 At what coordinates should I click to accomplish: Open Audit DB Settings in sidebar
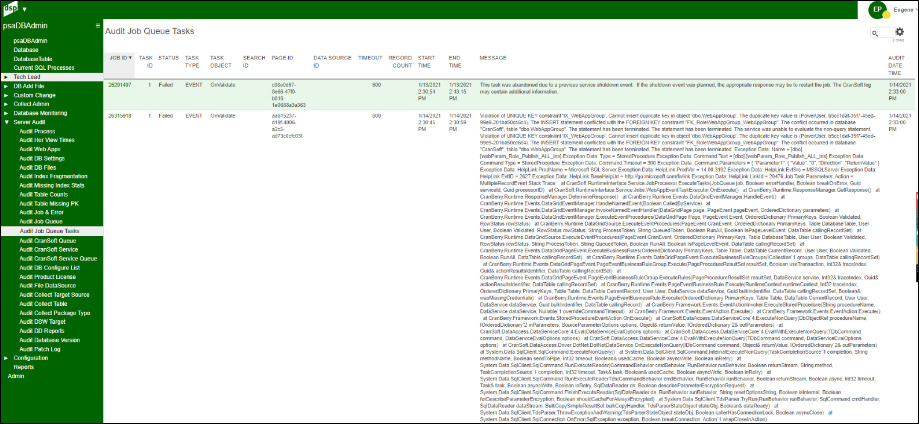point(42,158)
